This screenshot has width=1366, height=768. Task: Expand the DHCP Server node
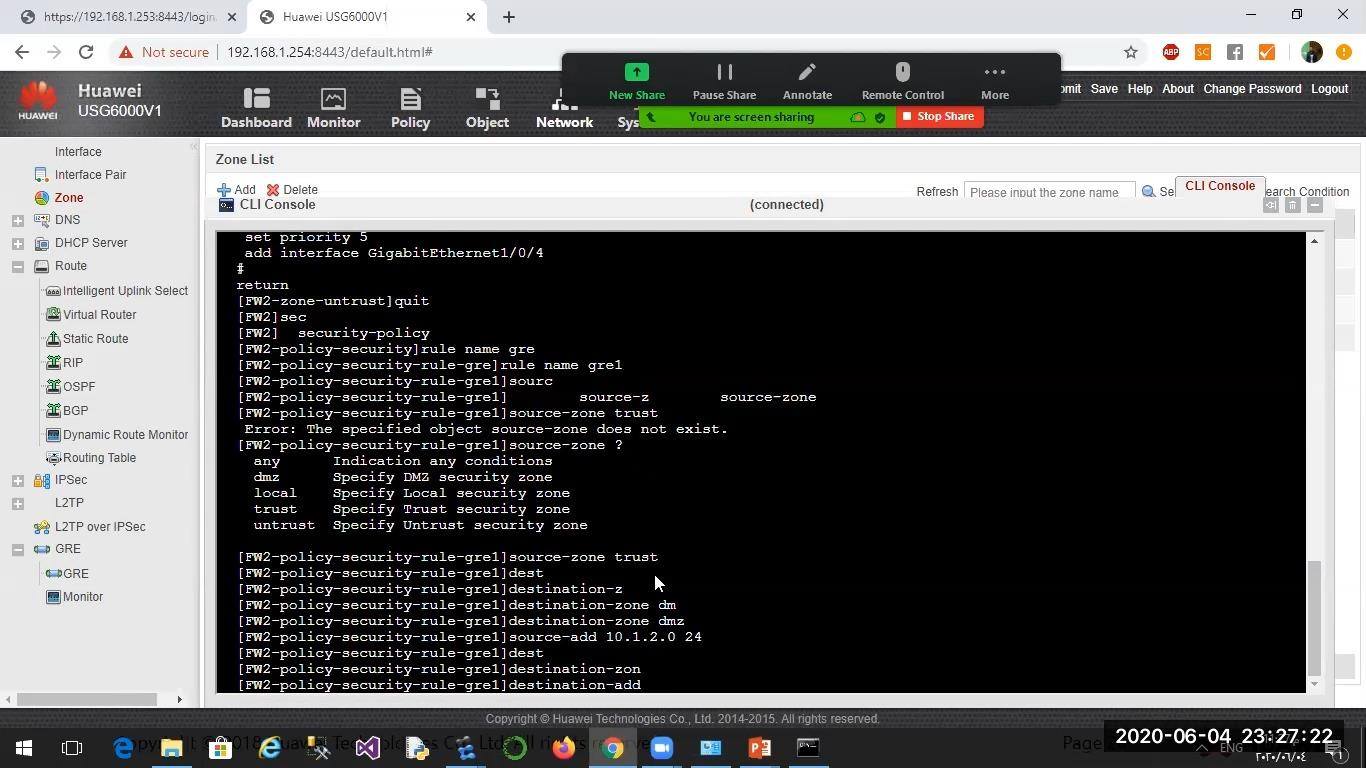(17, 243)
